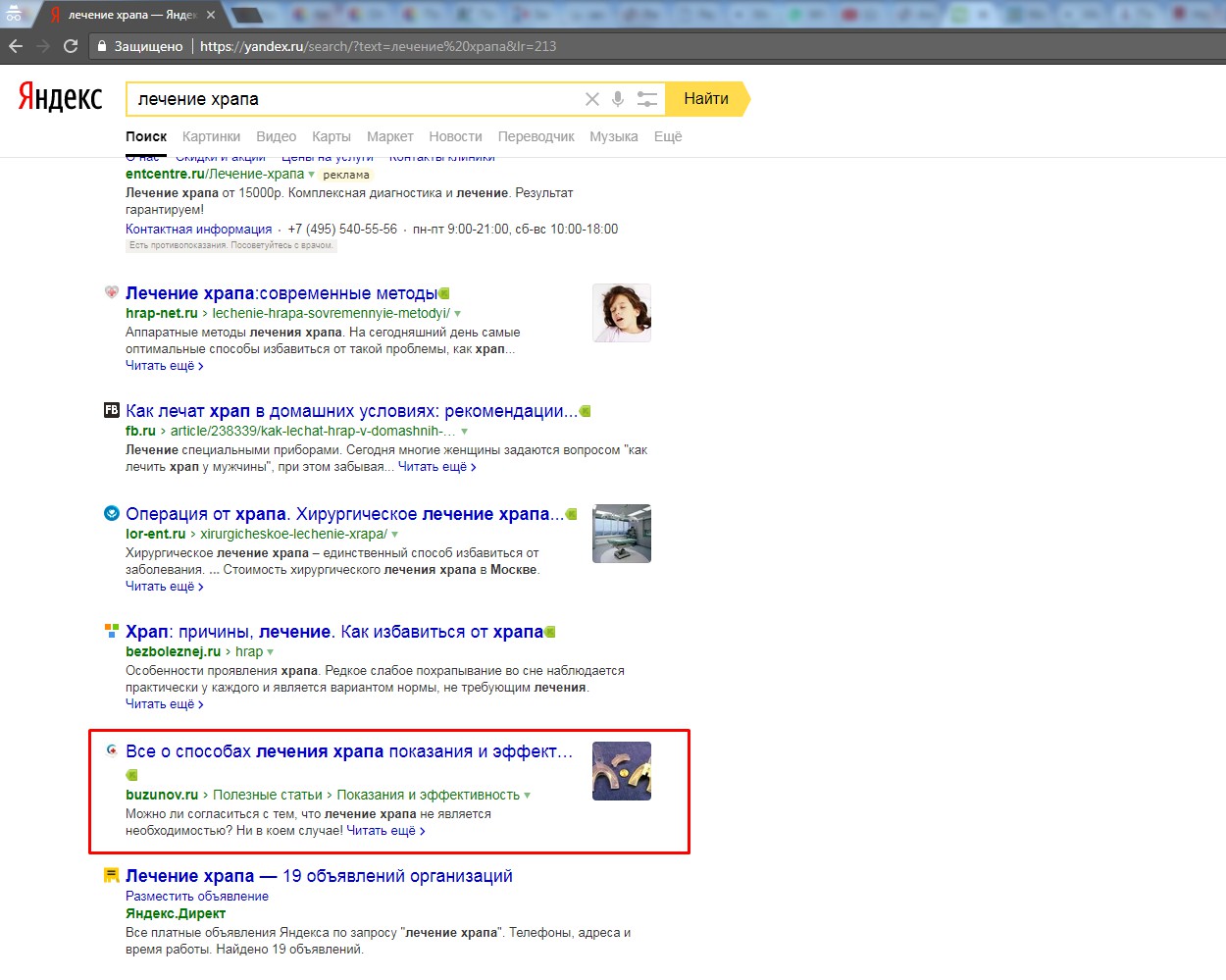
Task: Click the 'Полезные статьи' breadcrumb link
Action: (x=268, y=795)
